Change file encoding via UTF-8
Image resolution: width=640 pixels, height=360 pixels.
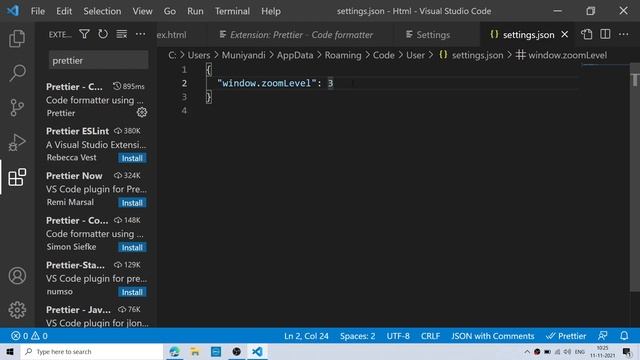coord(398,336)
